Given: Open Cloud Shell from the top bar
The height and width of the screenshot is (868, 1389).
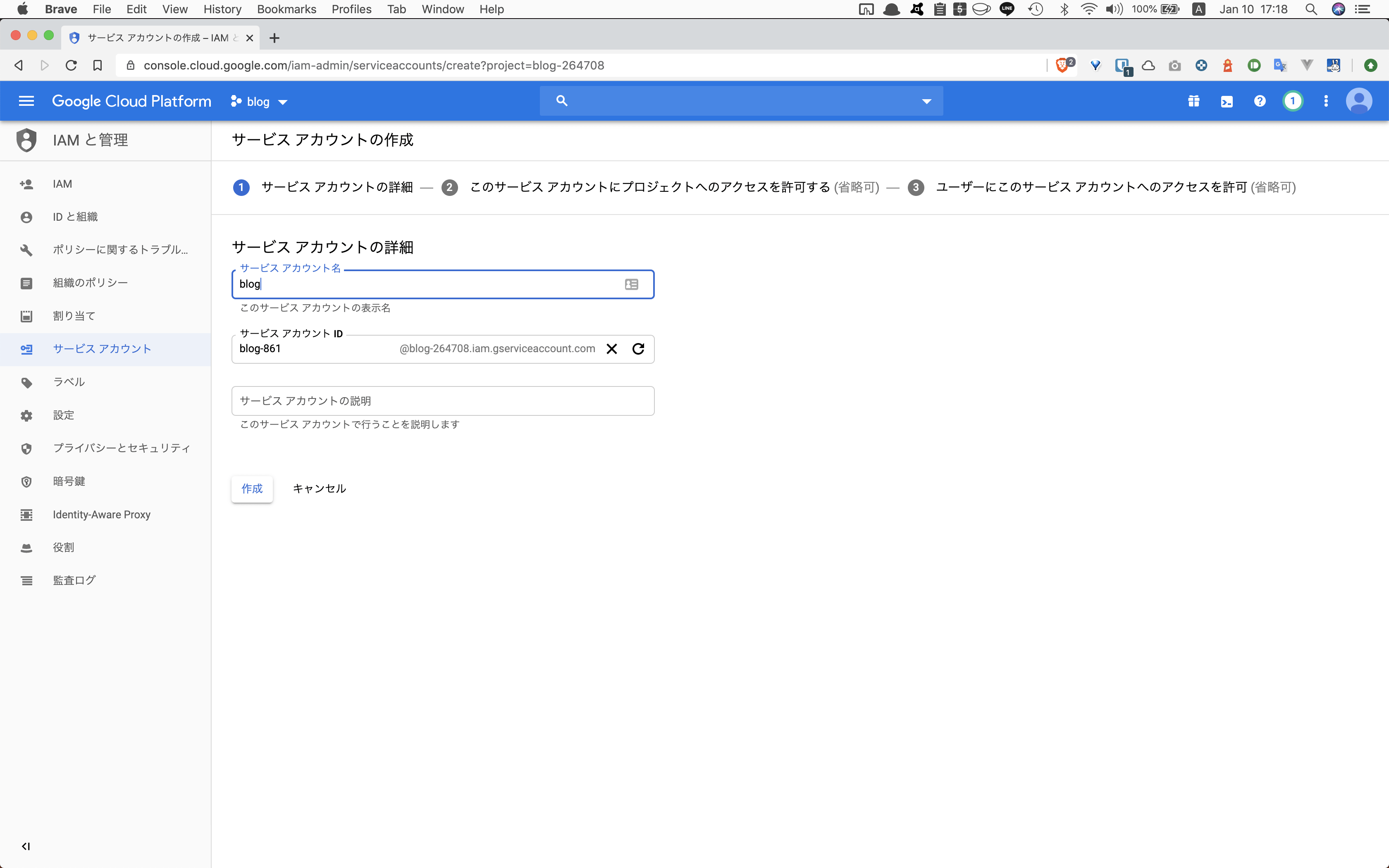Looking at the screenshot, I should click(x=1227, y=100).
